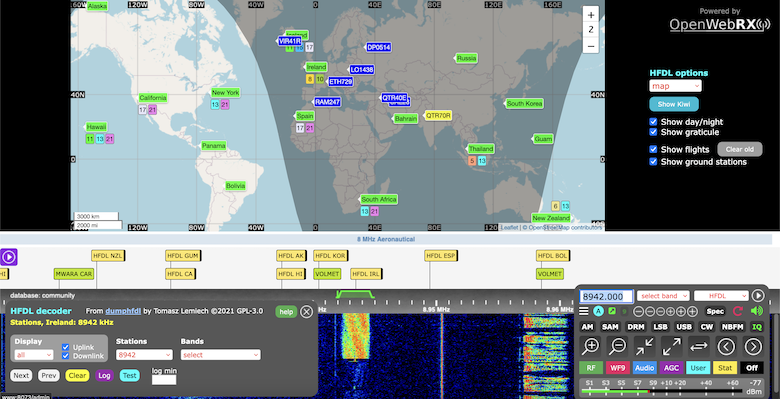Viewport: 780px width, 399px height.
Task: Click the waterfall zoom-in magnifier icon
Action: 590,346
